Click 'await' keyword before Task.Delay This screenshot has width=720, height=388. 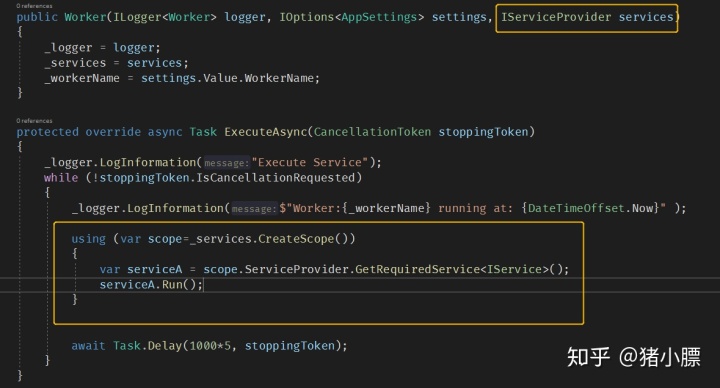(x=89, y=346)
